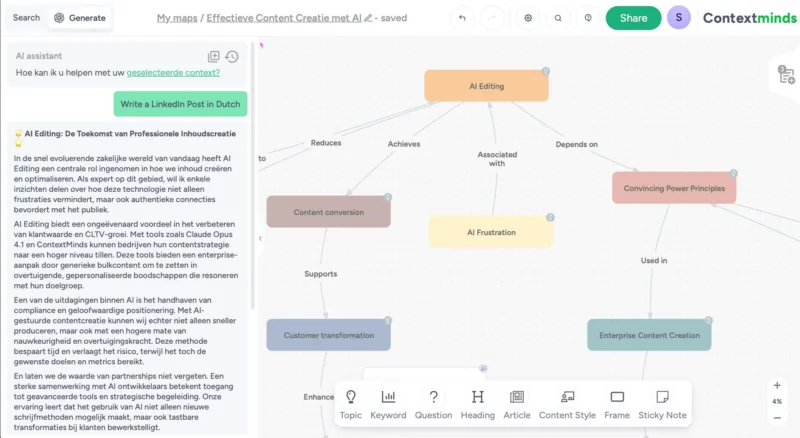
Task: Add a Sticky Note
Action: (662, 403)
